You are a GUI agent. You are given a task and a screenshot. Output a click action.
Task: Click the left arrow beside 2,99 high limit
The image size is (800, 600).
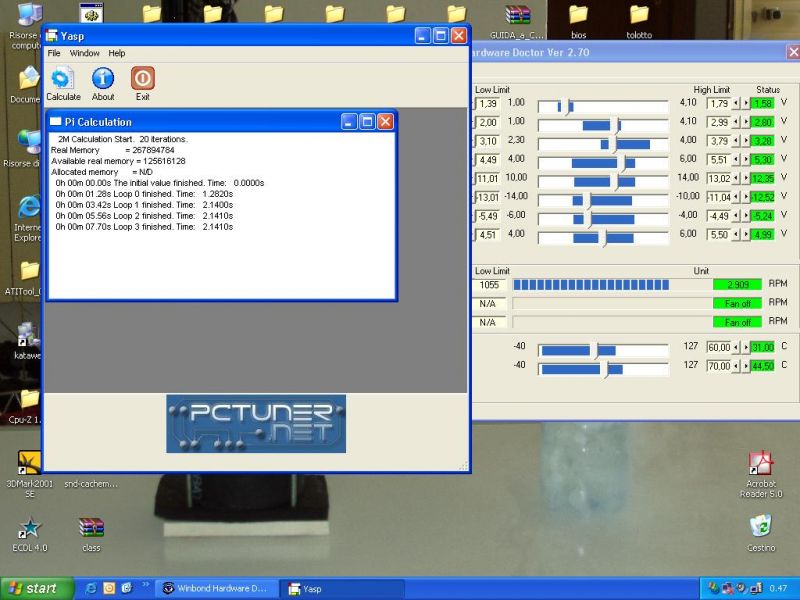point(736,122)
